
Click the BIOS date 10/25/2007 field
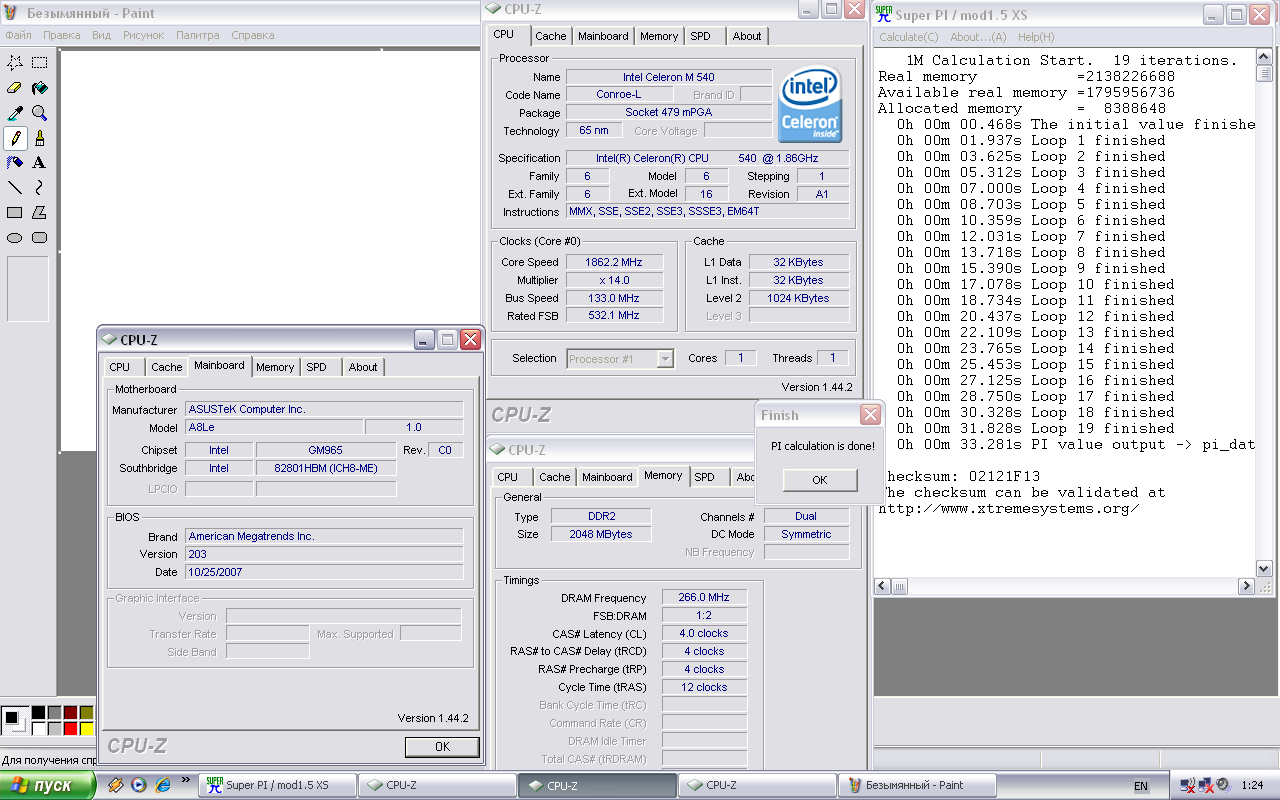[324, 572]
